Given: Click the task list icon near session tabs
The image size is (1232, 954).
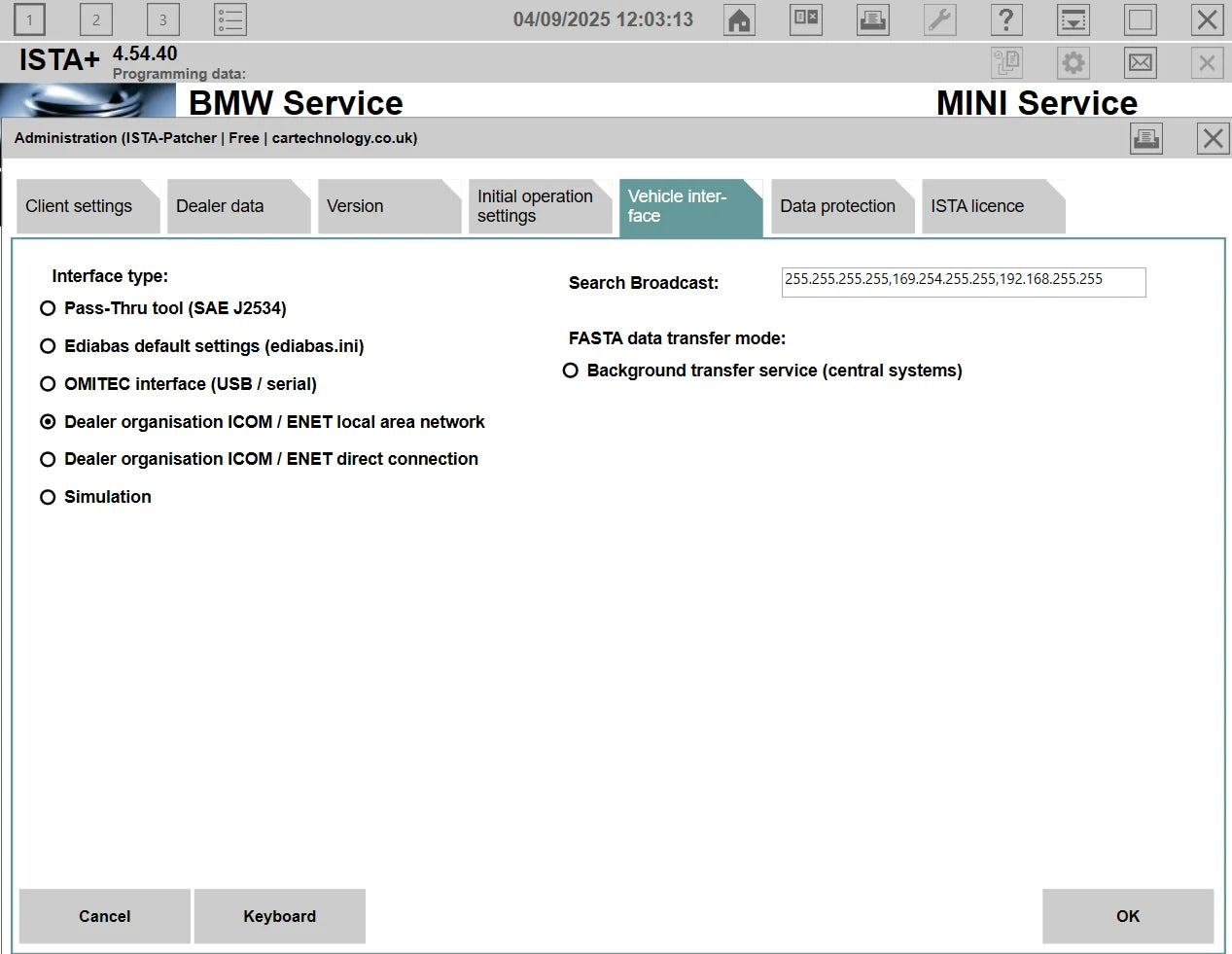Looking at the screenshot, I should pyautogui.click(x=230, y=18).
